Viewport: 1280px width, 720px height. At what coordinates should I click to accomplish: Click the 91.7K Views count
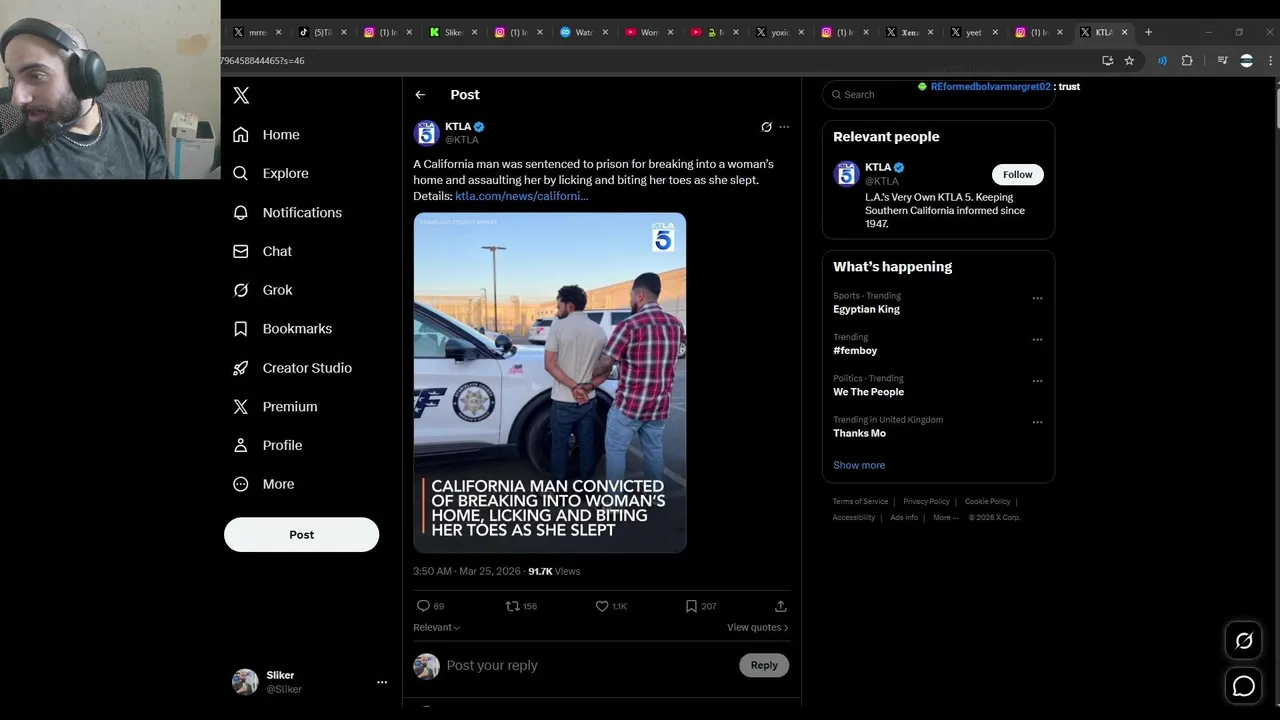click(x=554, y=571)
